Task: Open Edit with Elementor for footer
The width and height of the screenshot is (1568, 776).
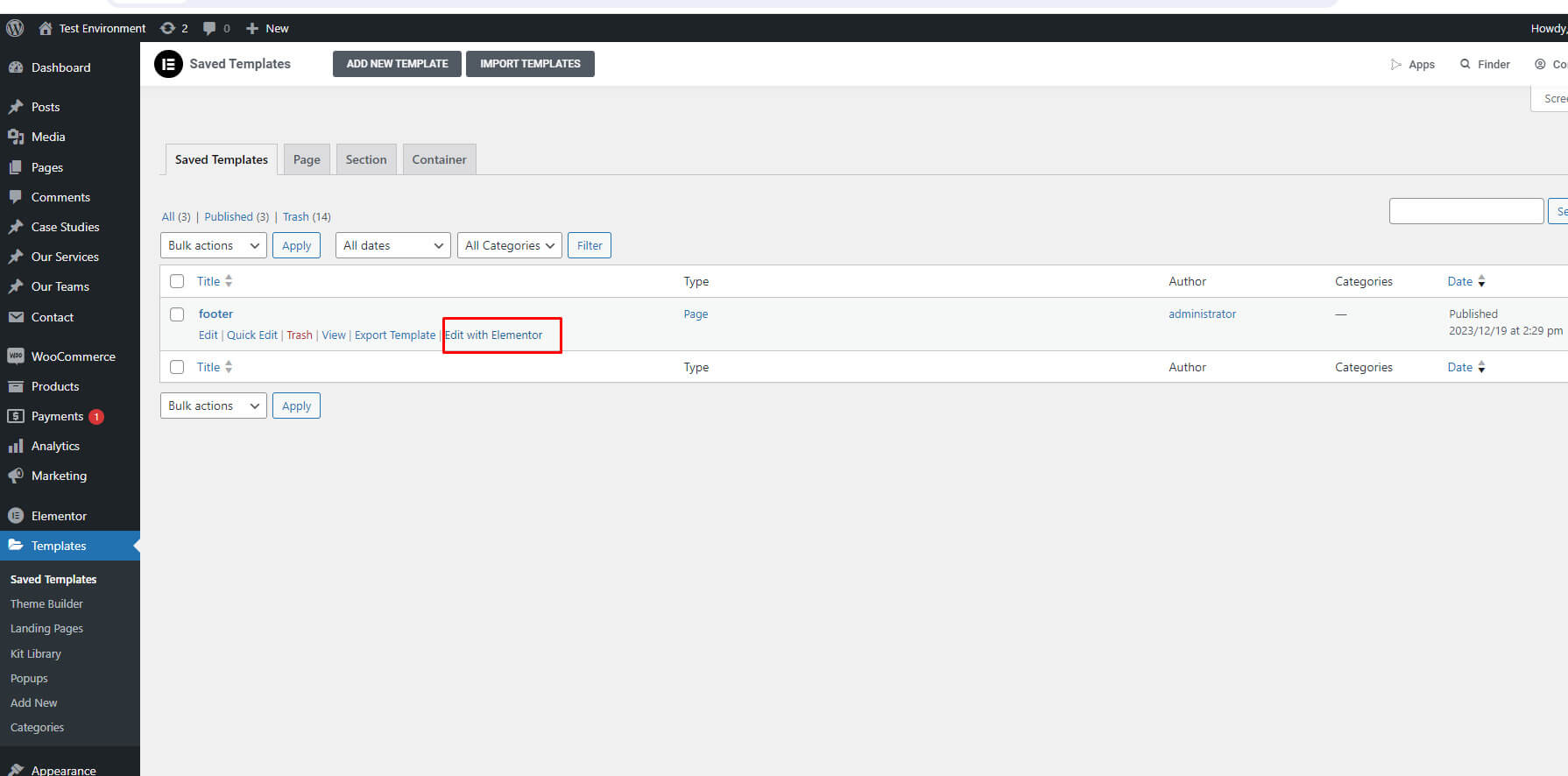Action: 494,335
